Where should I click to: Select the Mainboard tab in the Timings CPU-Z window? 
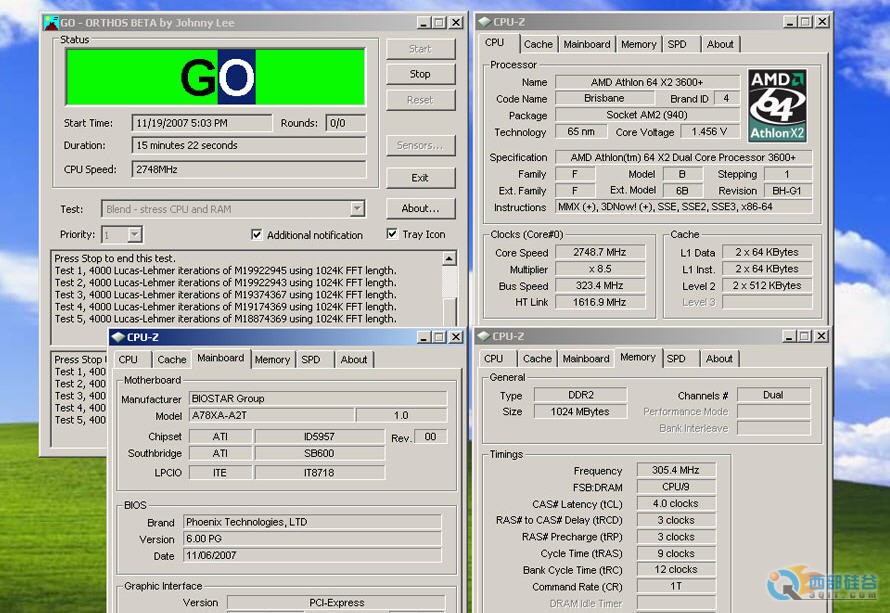click(586, 359)
